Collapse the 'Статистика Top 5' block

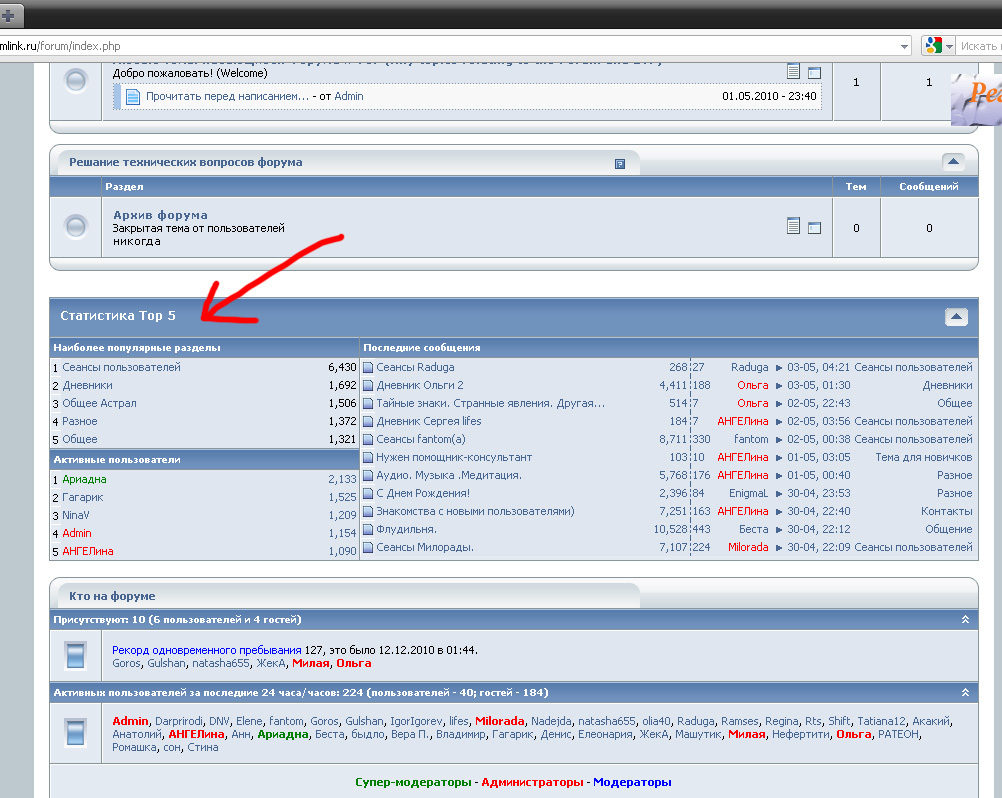coord(956,317)
